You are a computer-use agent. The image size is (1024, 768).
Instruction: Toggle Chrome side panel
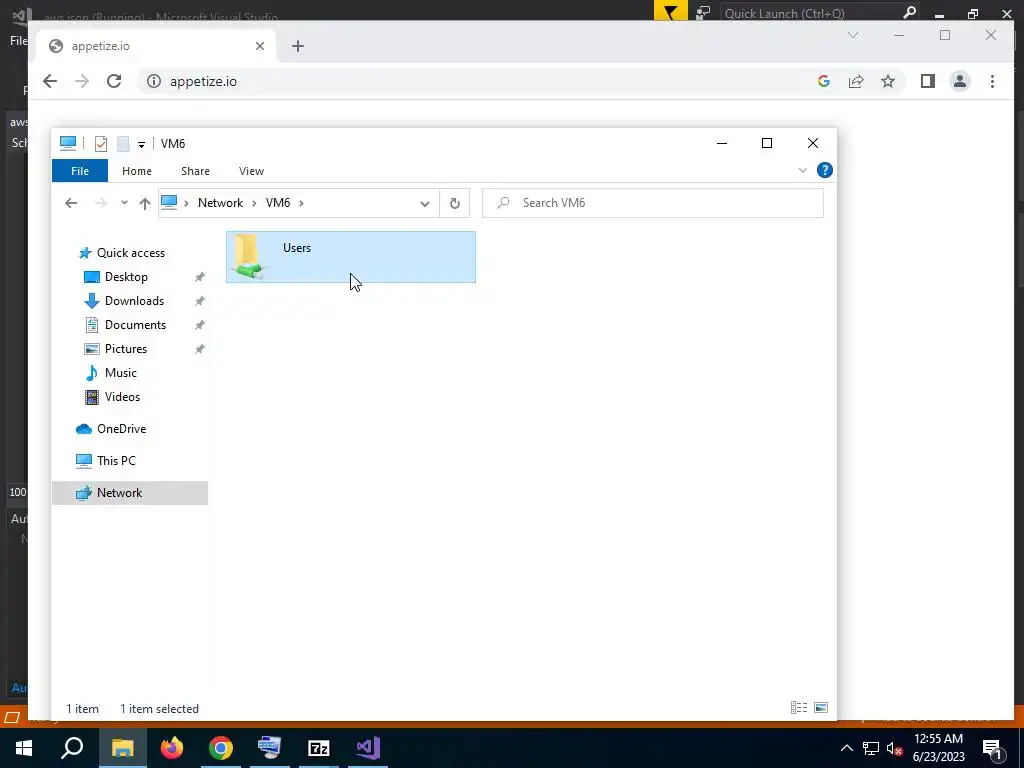[927, 81]
